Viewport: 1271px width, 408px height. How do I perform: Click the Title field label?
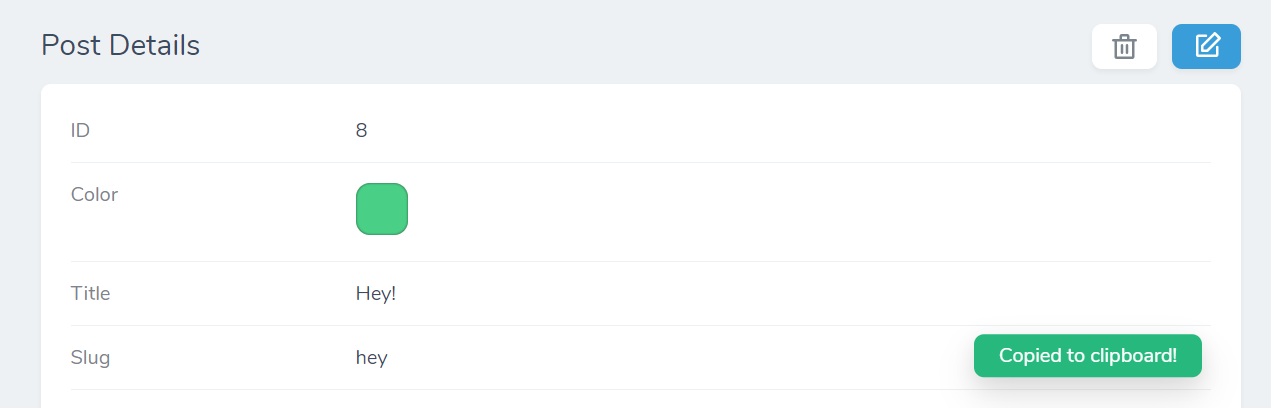90,293
